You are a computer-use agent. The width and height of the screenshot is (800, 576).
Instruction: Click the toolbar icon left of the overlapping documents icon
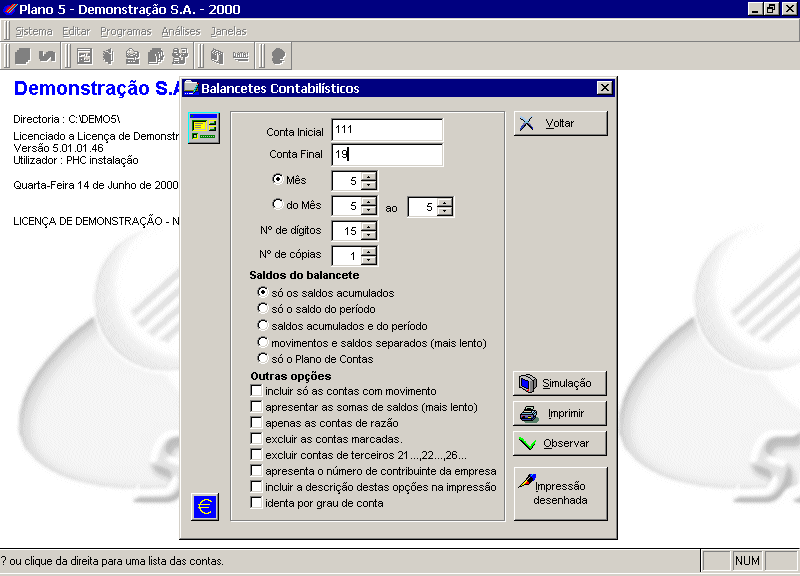point(132,56)
